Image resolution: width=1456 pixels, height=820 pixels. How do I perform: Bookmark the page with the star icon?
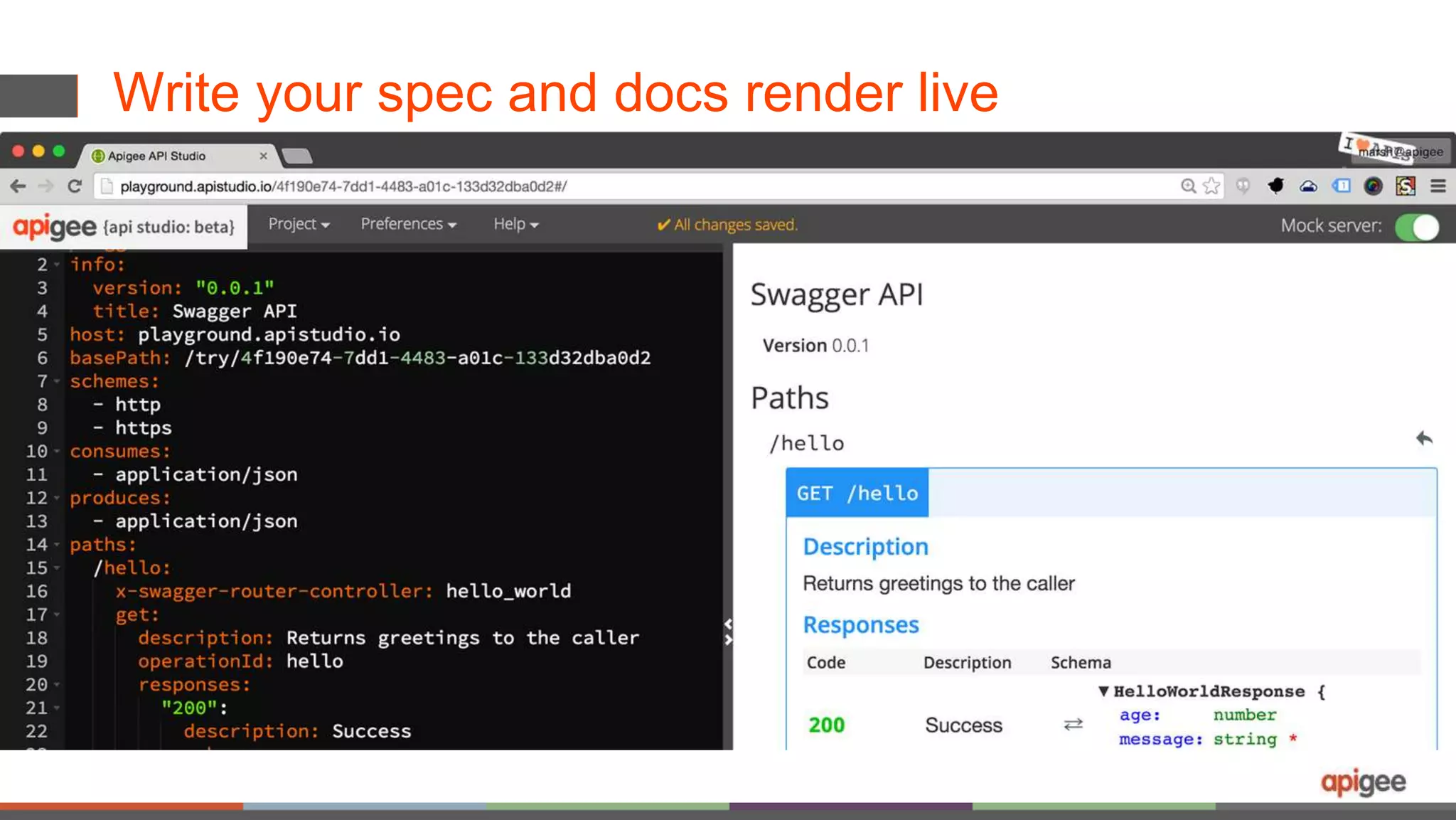(x=1211, y=186)
